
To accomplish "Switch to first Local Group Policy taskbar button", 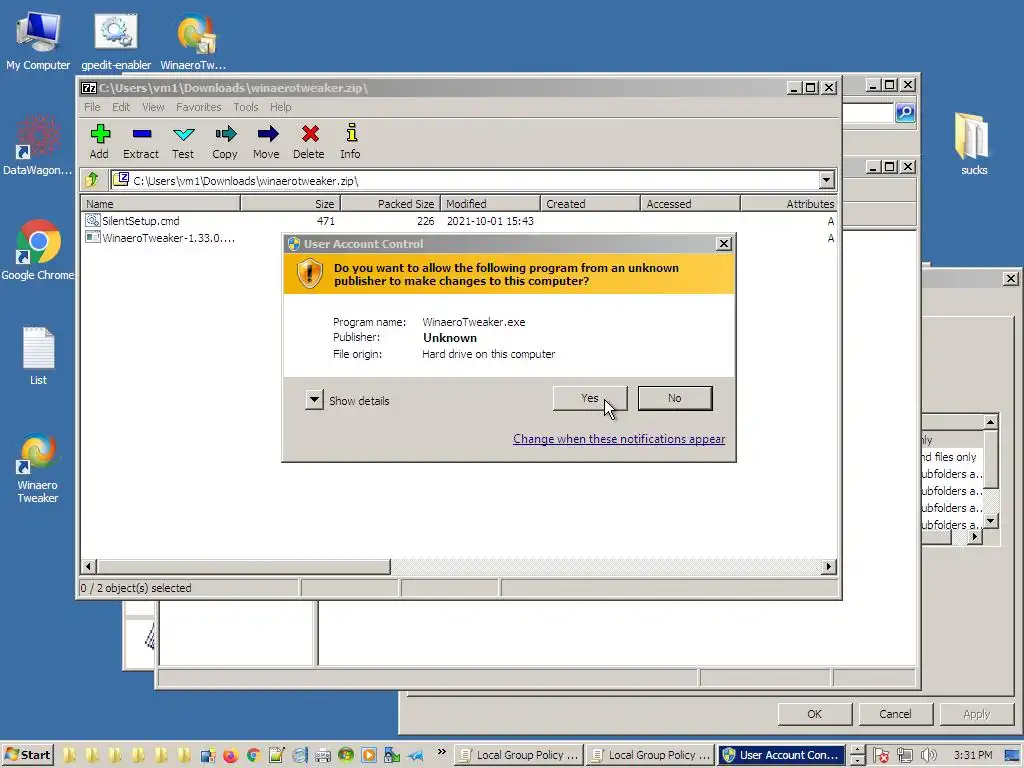I will (x=519, y=755).
